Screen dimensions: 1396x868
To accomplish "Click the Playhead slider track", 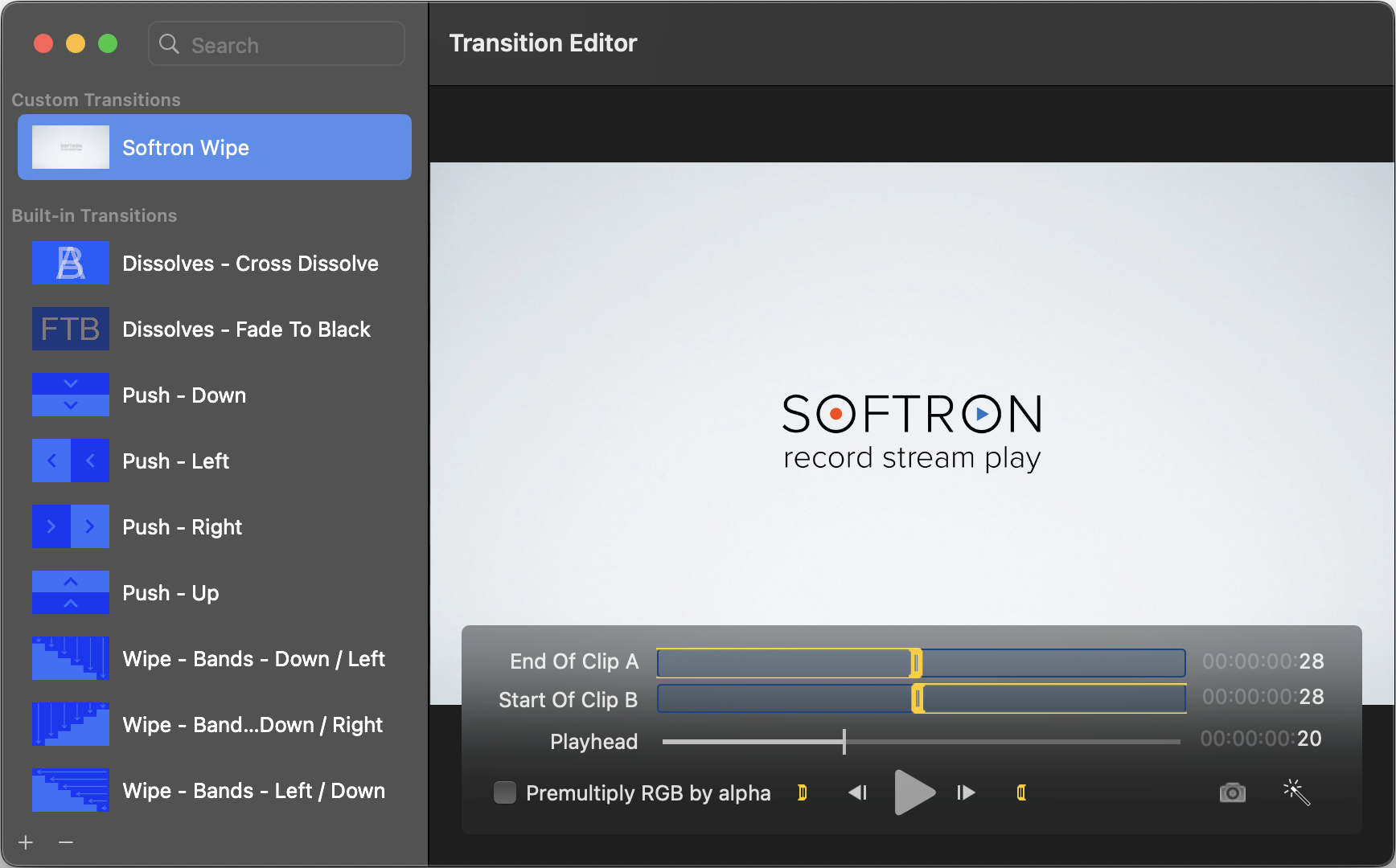I will (x=922, y=741).
